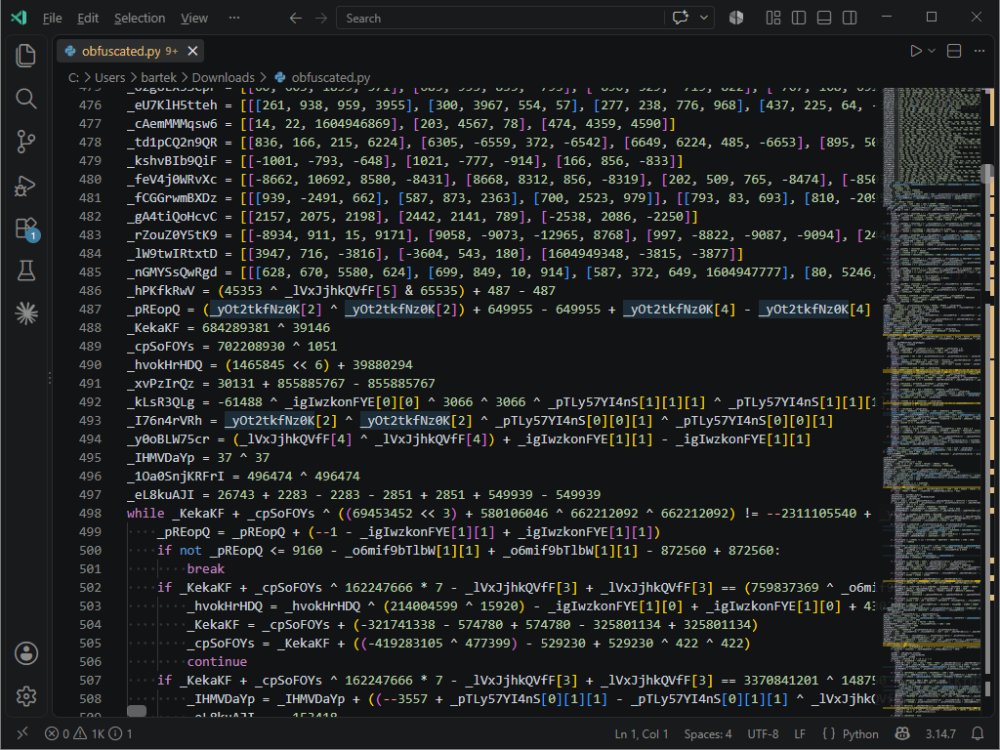Image resolution: width=1000 pixels, height=750 pixels.
Task: Open the Spaces: 4 indentation picker
Action: pyautogui.click(x=708, y=734)
